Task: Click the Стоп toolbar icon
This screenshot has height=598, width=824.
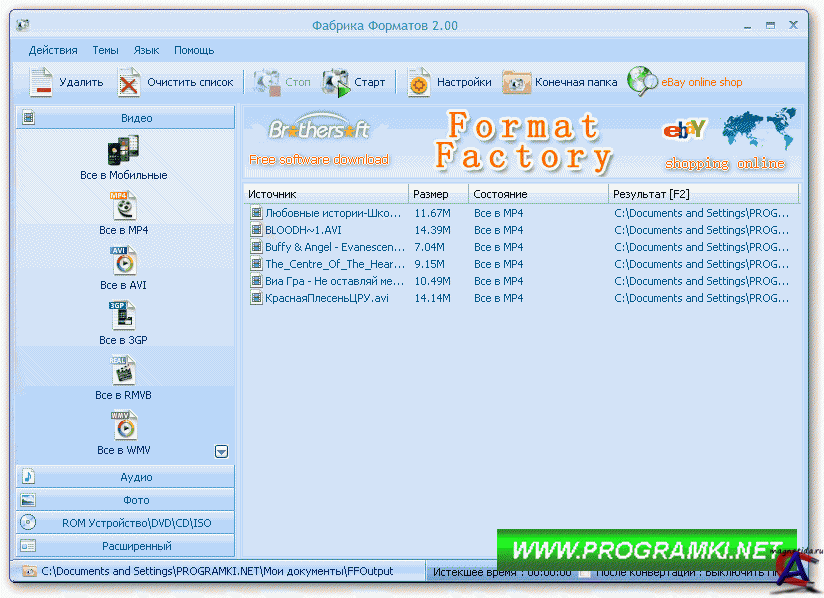Action: (267, 83)
